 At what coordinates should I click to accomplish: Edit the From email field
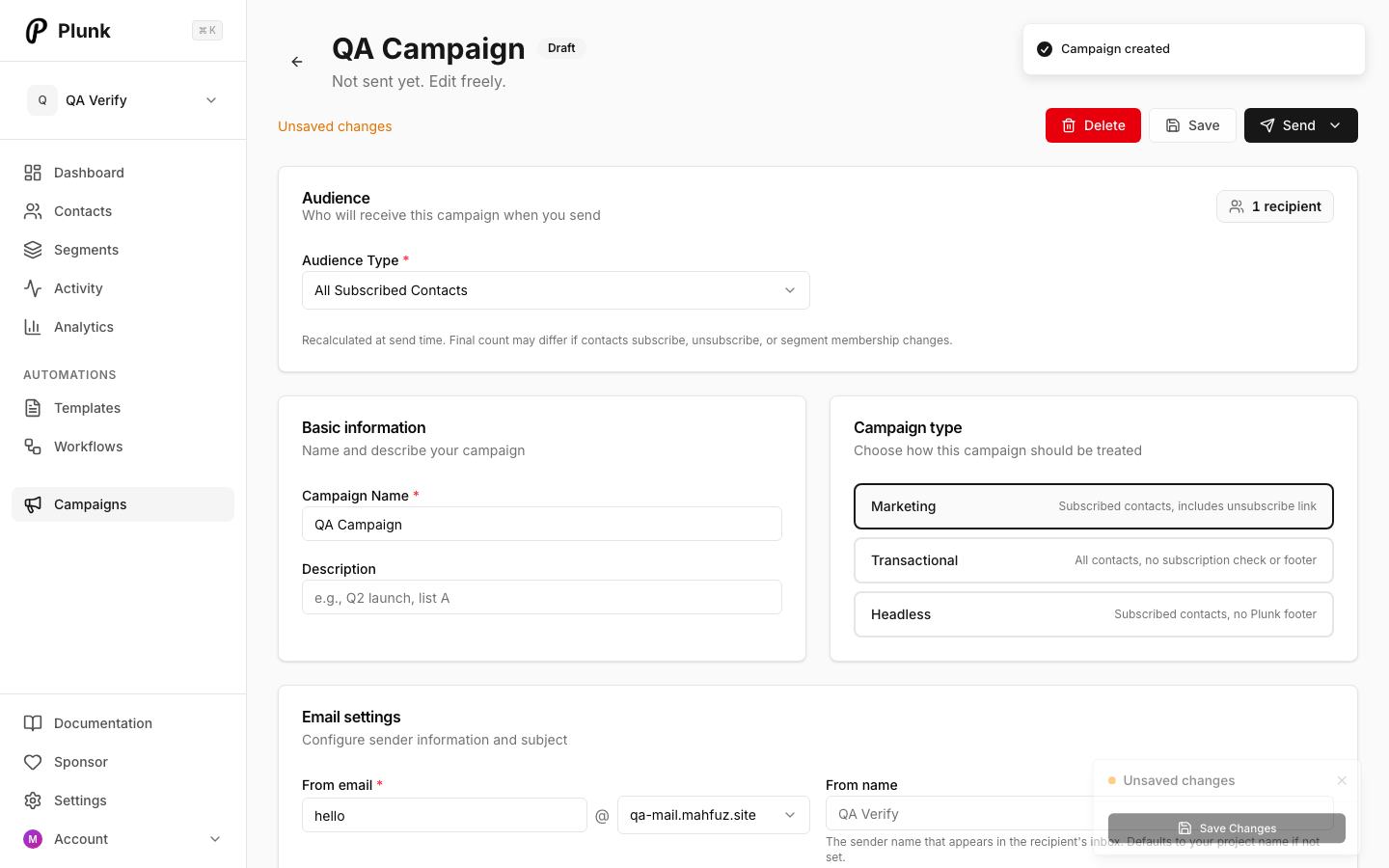coord(445,815)
